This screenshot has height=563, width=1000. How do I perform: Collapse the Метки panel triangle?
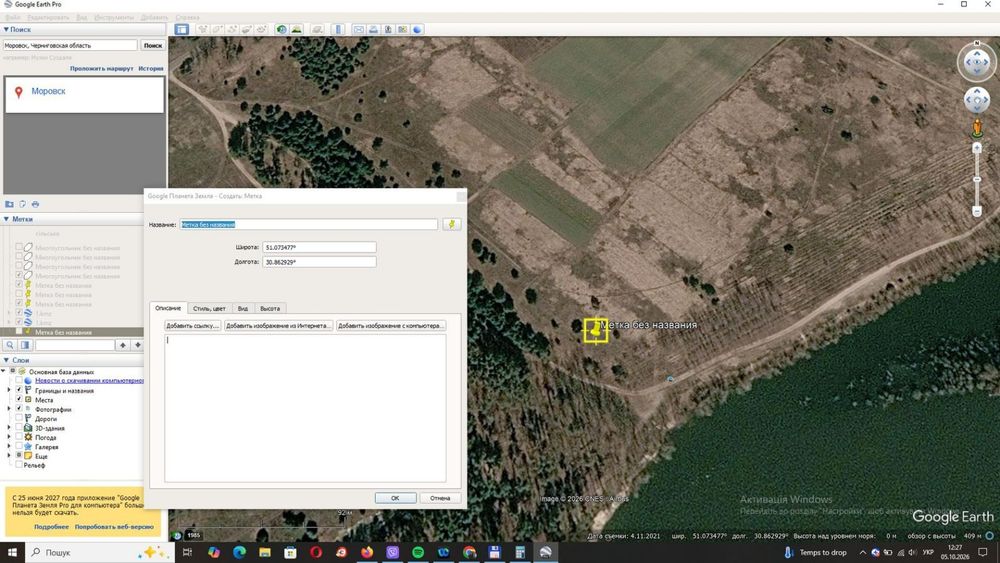(6, 219)
